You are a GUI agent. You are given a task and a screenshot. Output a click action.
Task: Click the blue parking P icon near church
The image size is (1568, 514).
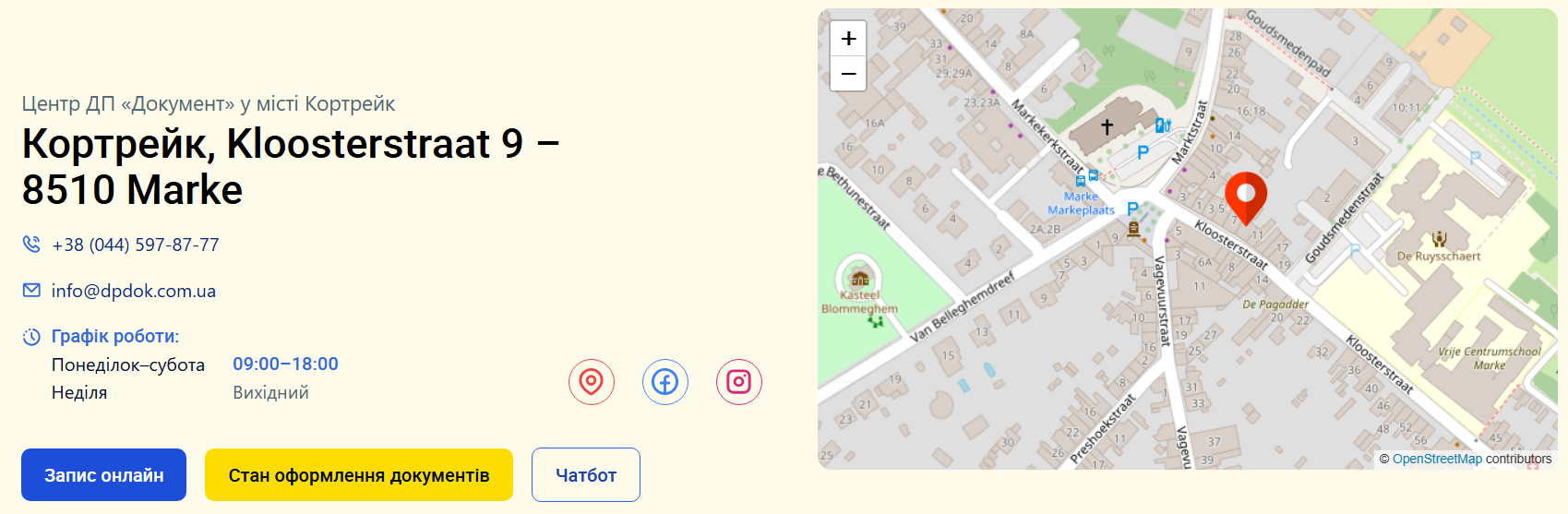[1143, 152]
